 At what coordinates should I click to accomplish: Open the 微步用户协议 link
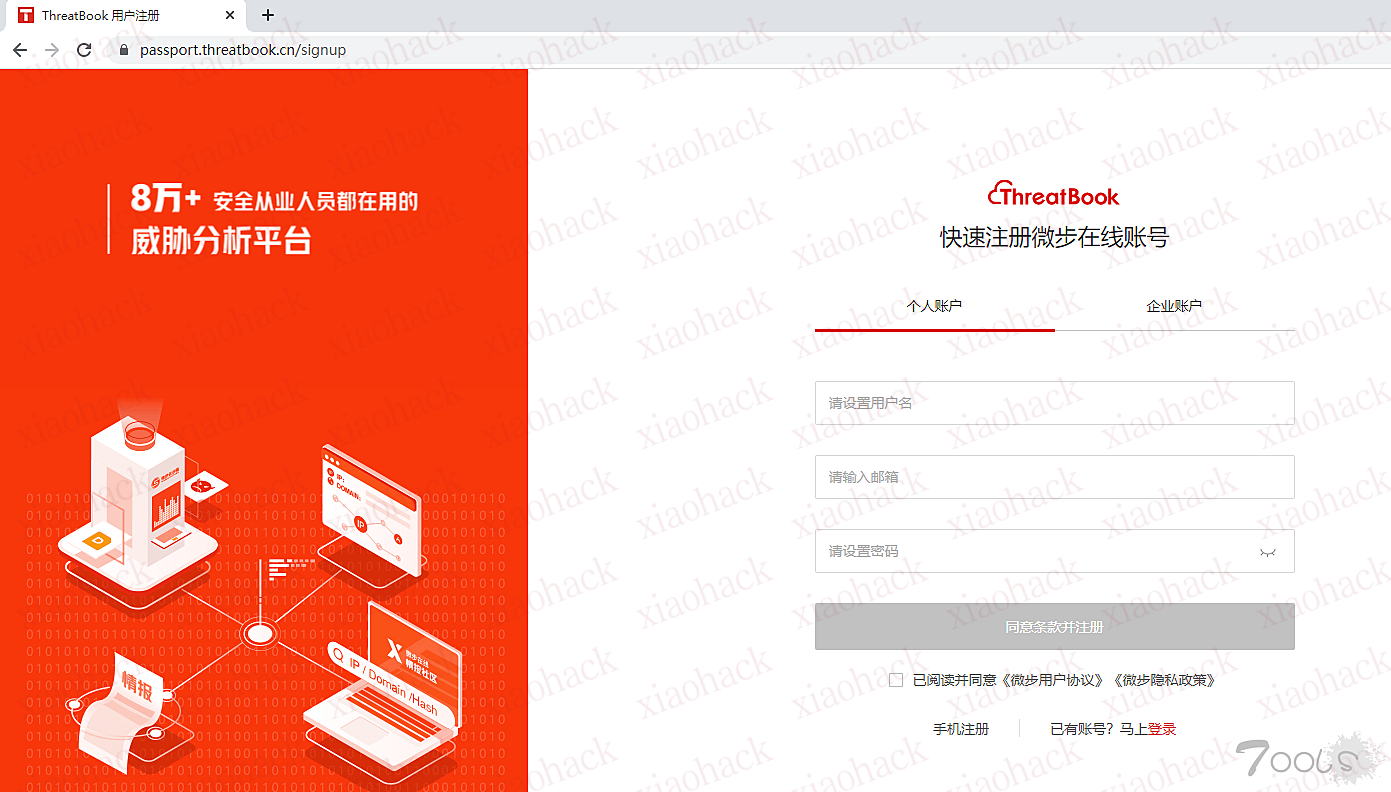tap(1054, 680)
